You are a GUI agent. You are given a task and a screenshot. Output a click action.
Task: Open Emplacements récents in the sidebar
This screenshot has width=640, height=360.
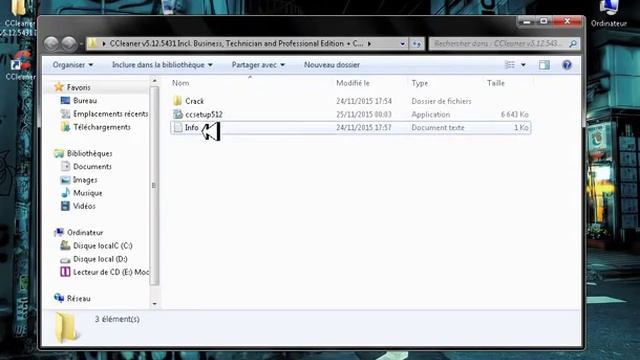[x=111, y=114]
